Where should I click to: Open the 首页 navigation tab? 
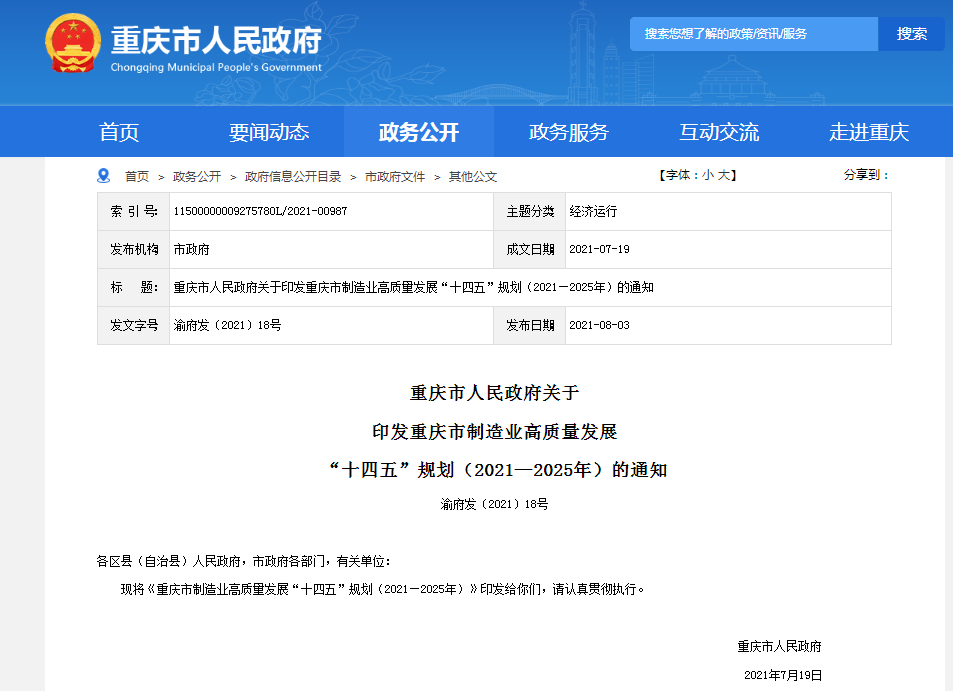point(119,132)
